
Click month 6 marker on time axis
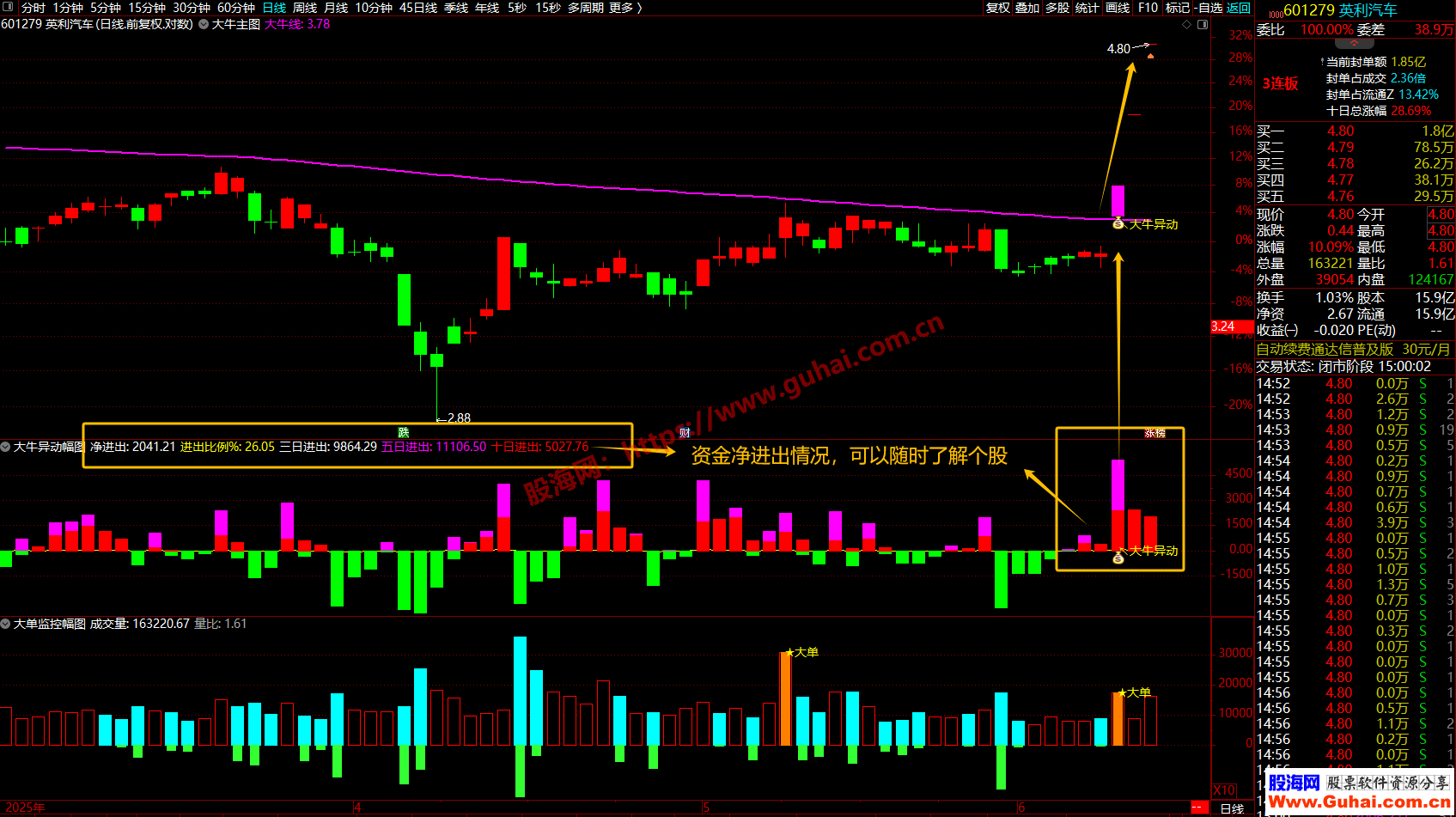[x=1021, y=808]
